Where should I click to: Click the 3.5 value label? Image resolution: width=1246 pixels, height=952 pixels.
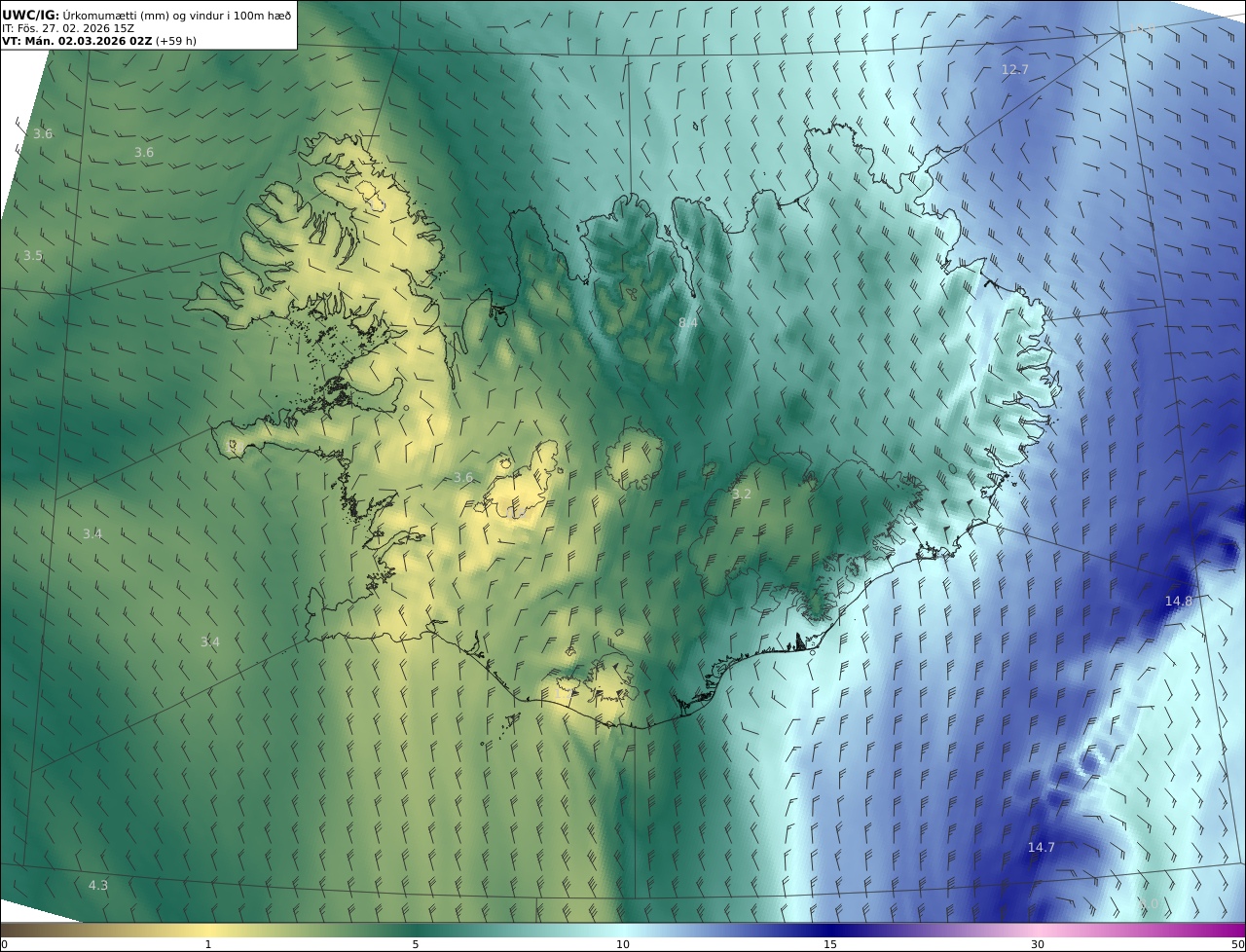click(x=33, y=256)
